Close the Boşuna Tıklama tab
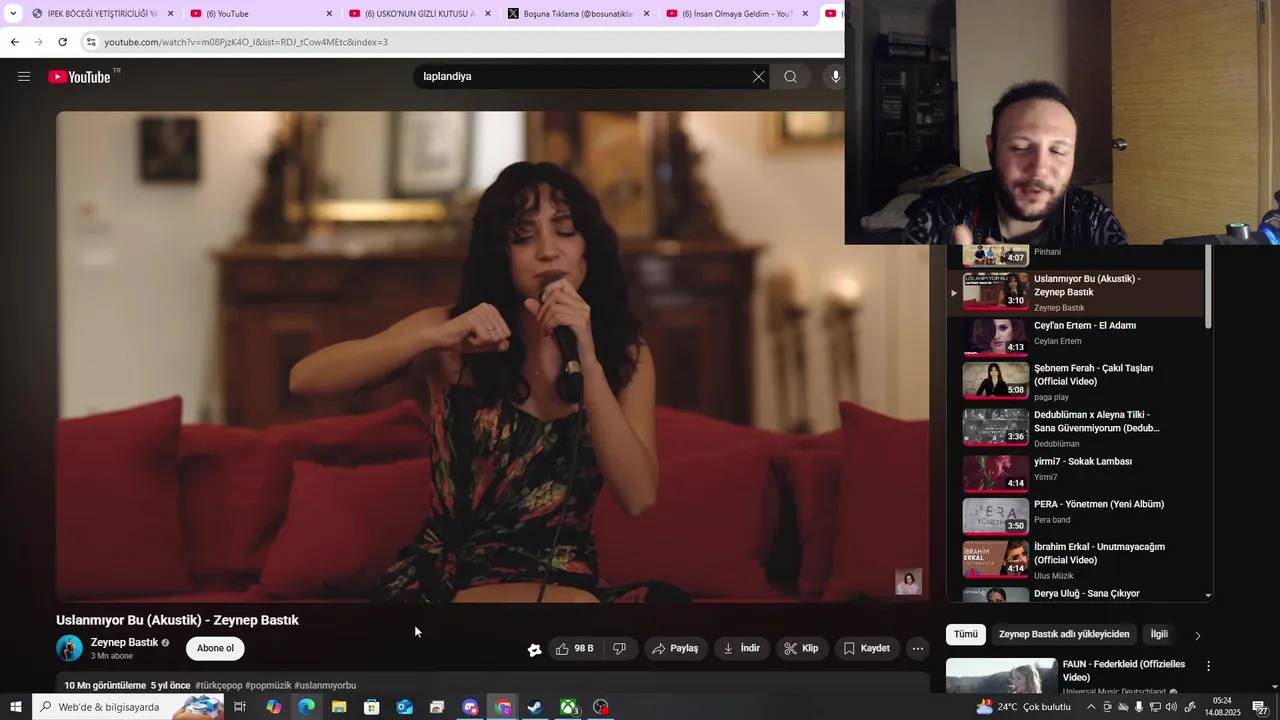1280x720 pixels. [x=646, y=14]
